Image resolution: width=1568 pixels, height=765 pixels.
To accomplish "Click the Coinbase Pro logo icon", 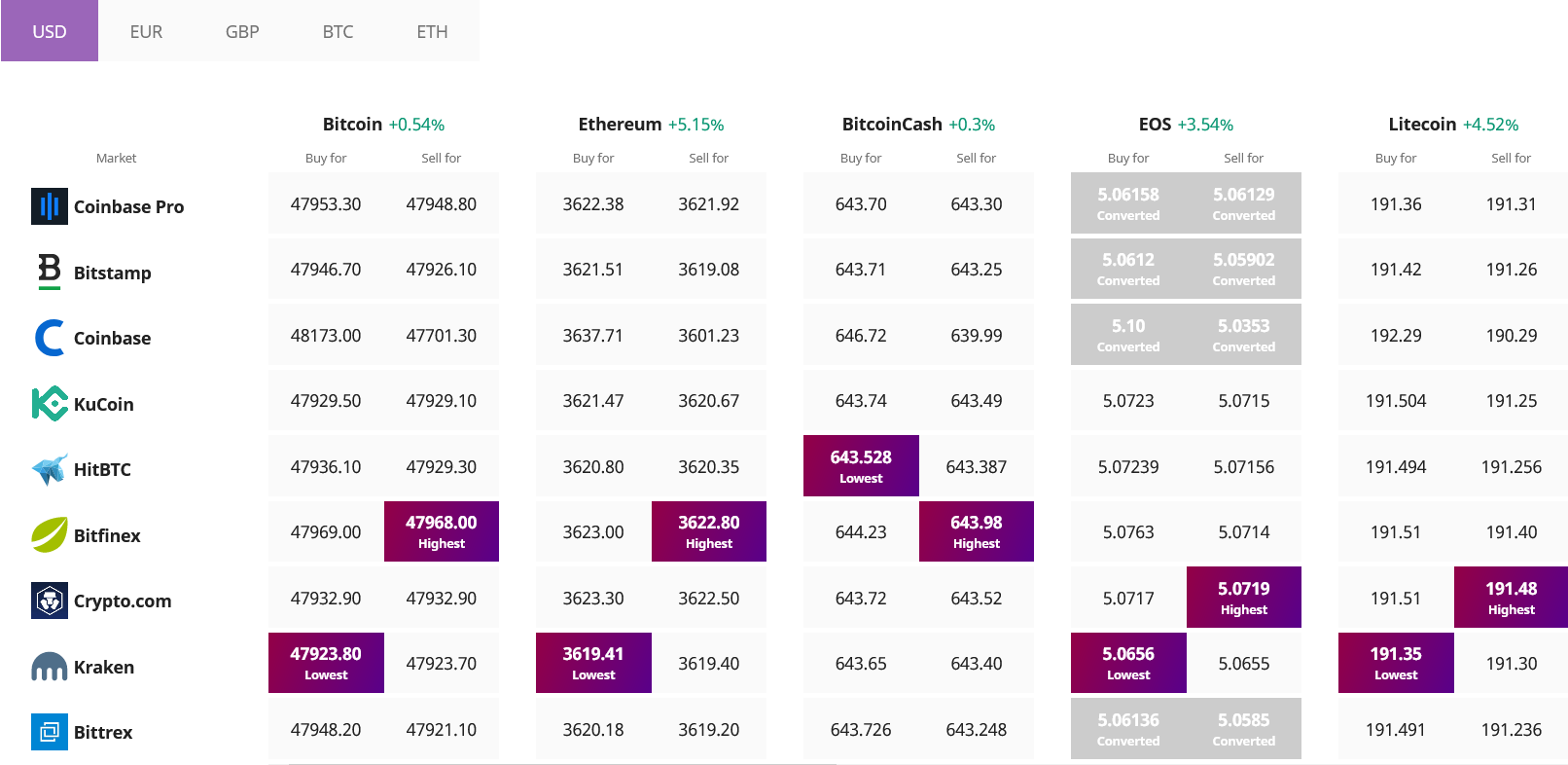I will coord(50,206).
